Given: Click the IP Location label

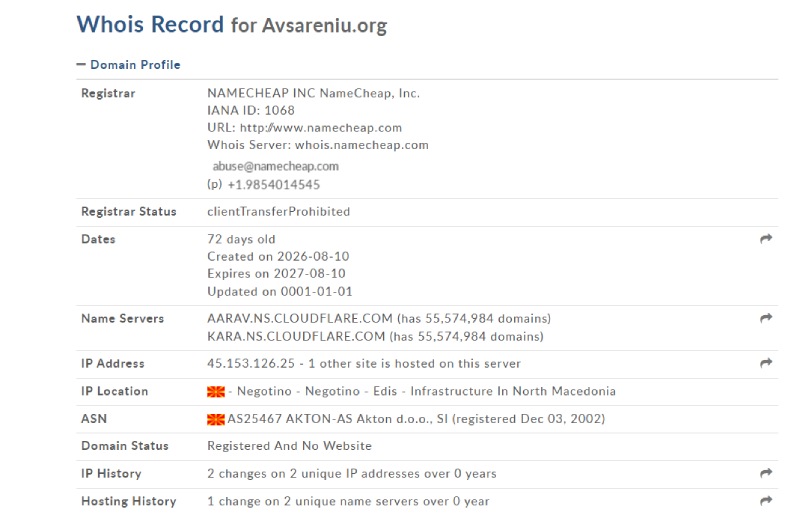Looking at the screenshot, I should pyautogui.click(x=115, y=391).
